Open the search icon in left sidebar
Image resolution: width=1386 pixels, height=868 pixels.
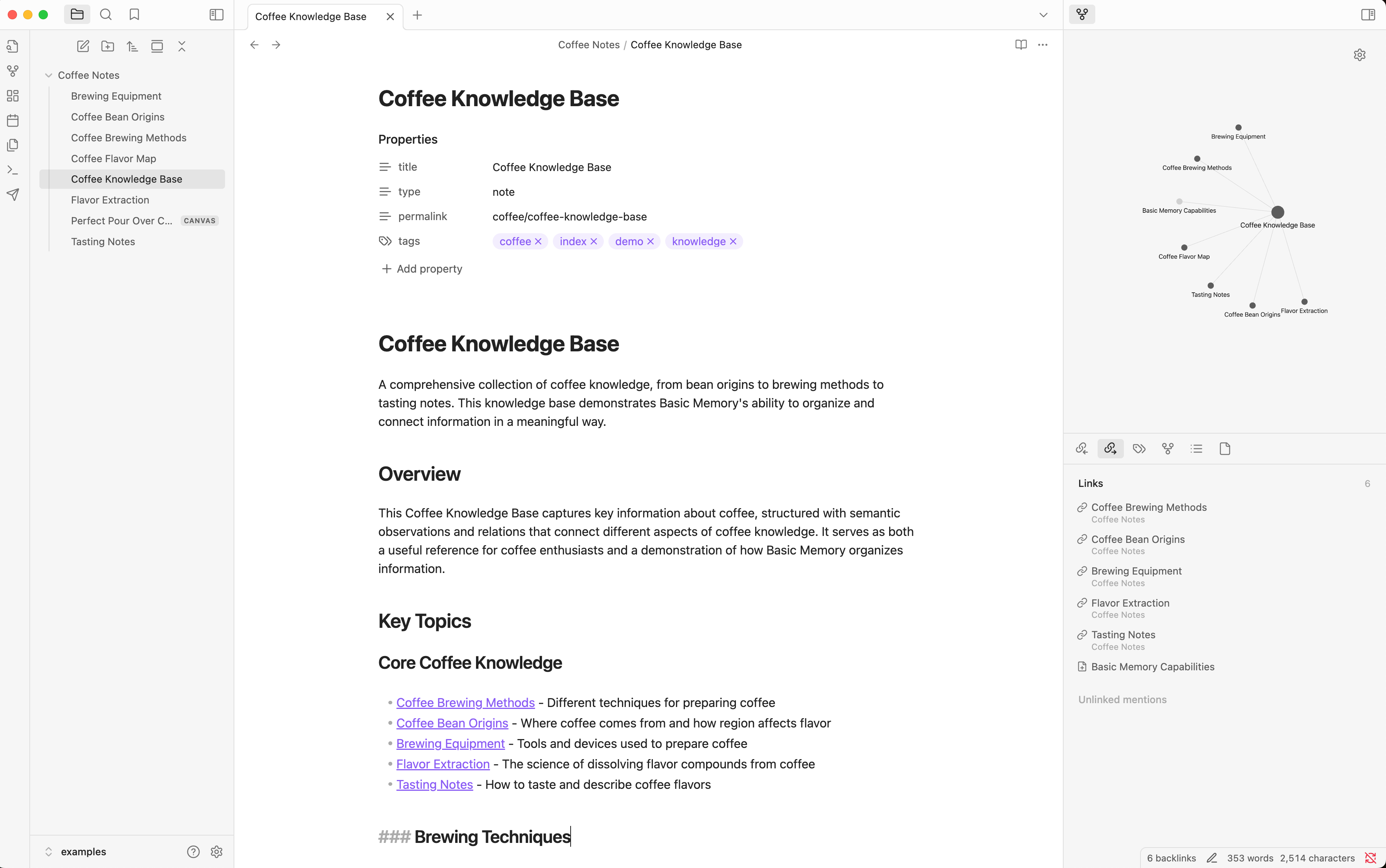106,15
